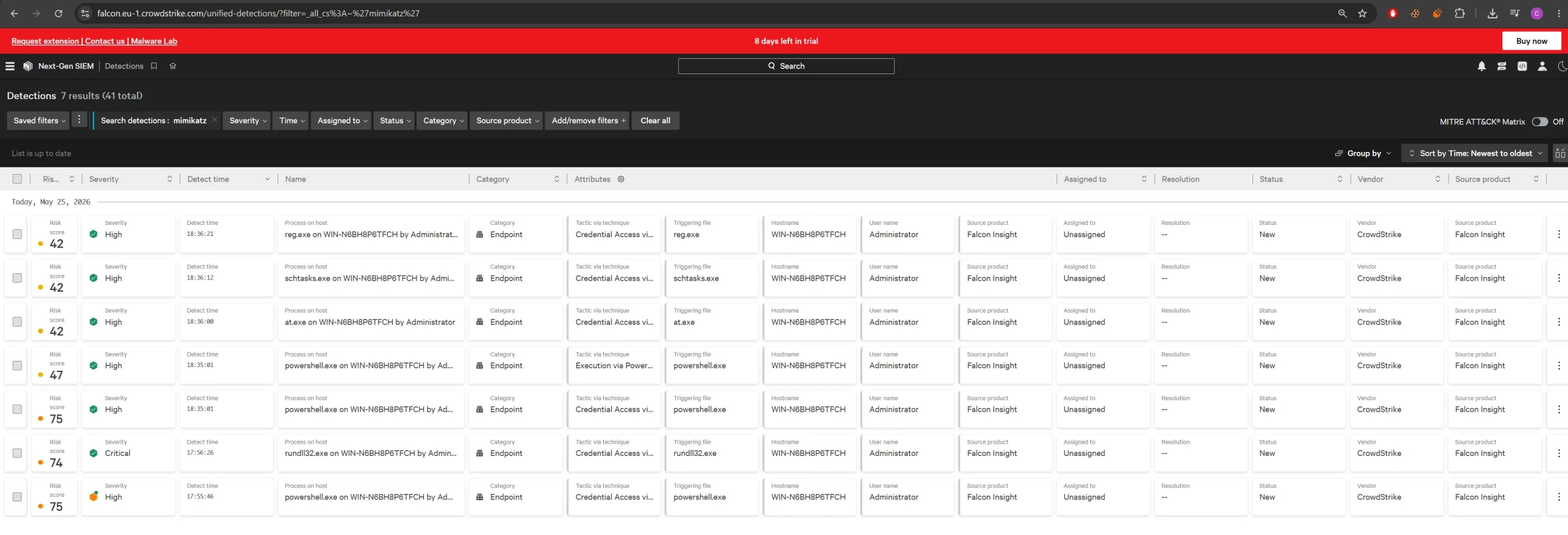
Task: Open browser extensions puzzle icon
Action: point(1460,13)
